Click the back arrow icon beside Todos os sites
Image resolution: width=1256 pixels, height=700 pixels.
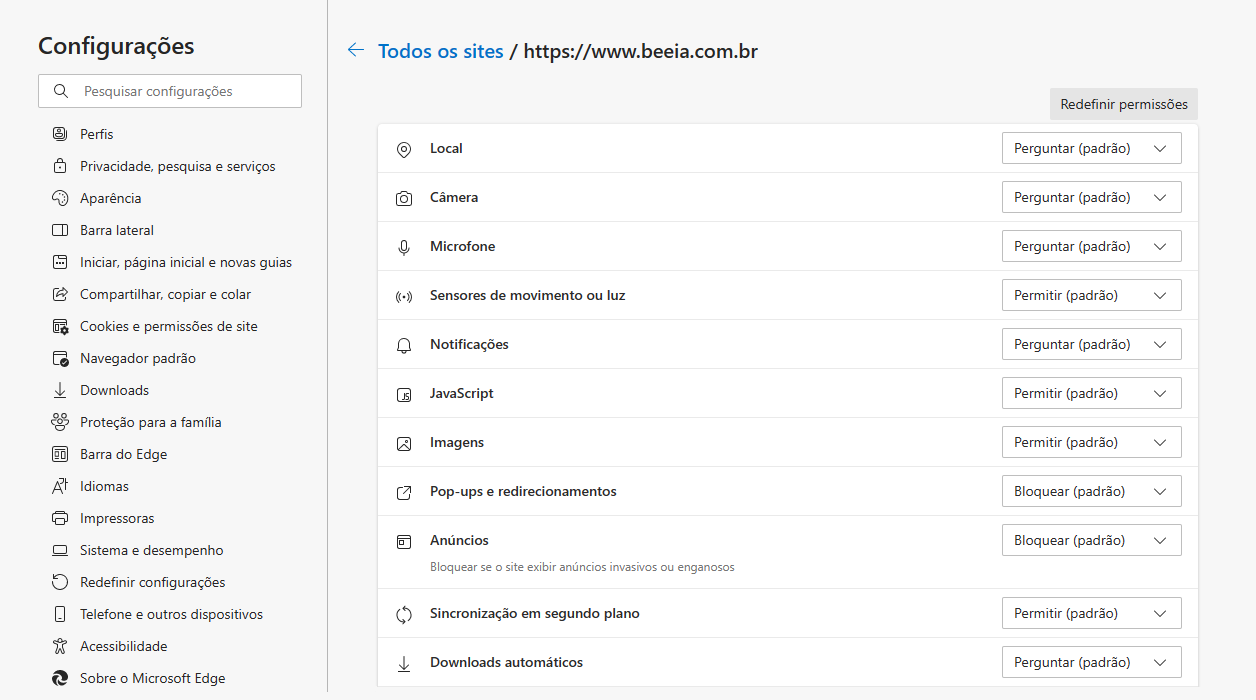coord(356,50)
